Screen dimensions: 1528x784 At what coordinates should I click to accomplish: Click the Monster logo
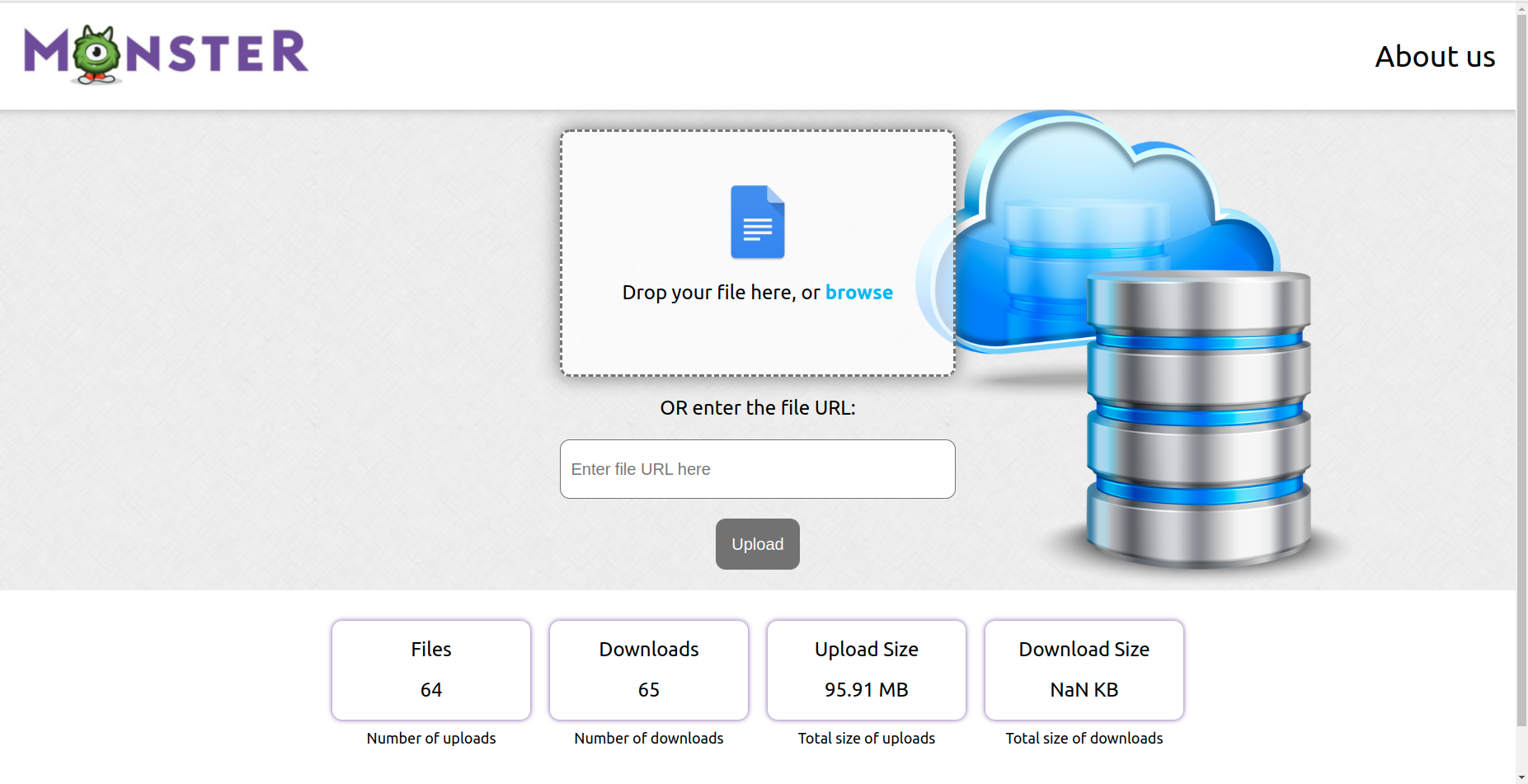point(167,54)
